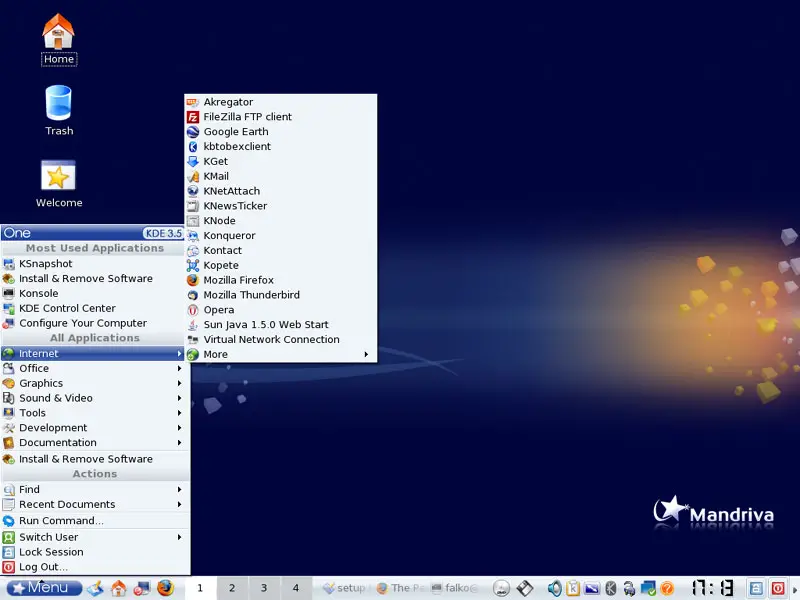Screen dimensions: 800x600
Task: Launch Firefox from the panel
Action: pyautogui.click(x=165, y=588)
